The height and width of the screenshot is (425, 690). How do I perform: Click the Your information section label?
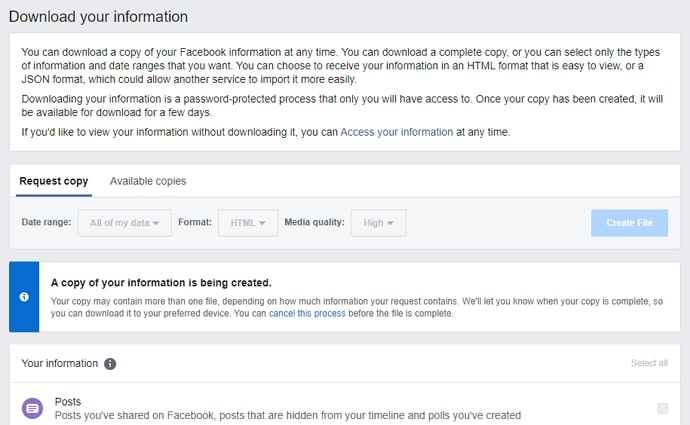pyautogui.click(x=59, y=363)
